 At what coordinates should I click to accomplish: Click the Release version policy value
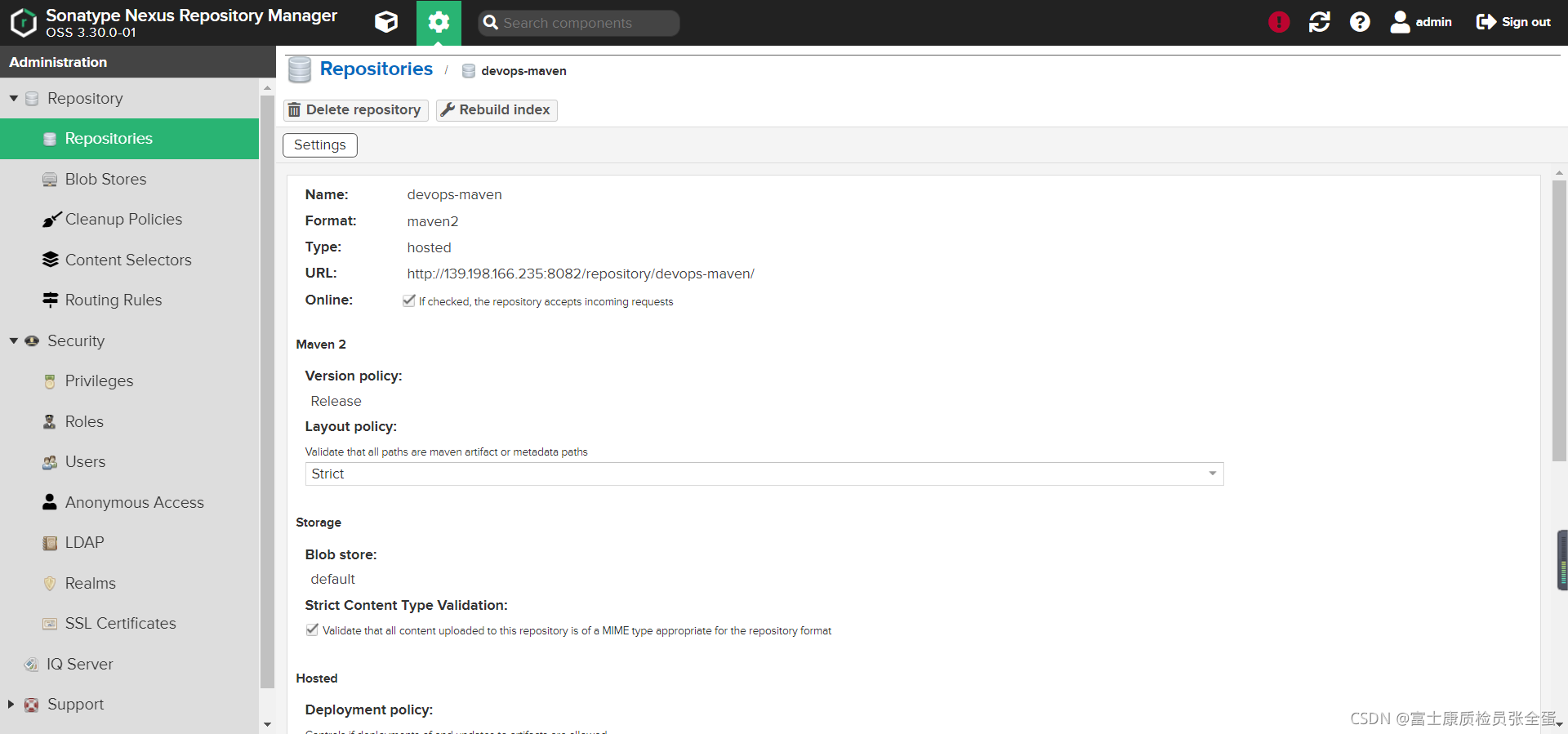336,402
